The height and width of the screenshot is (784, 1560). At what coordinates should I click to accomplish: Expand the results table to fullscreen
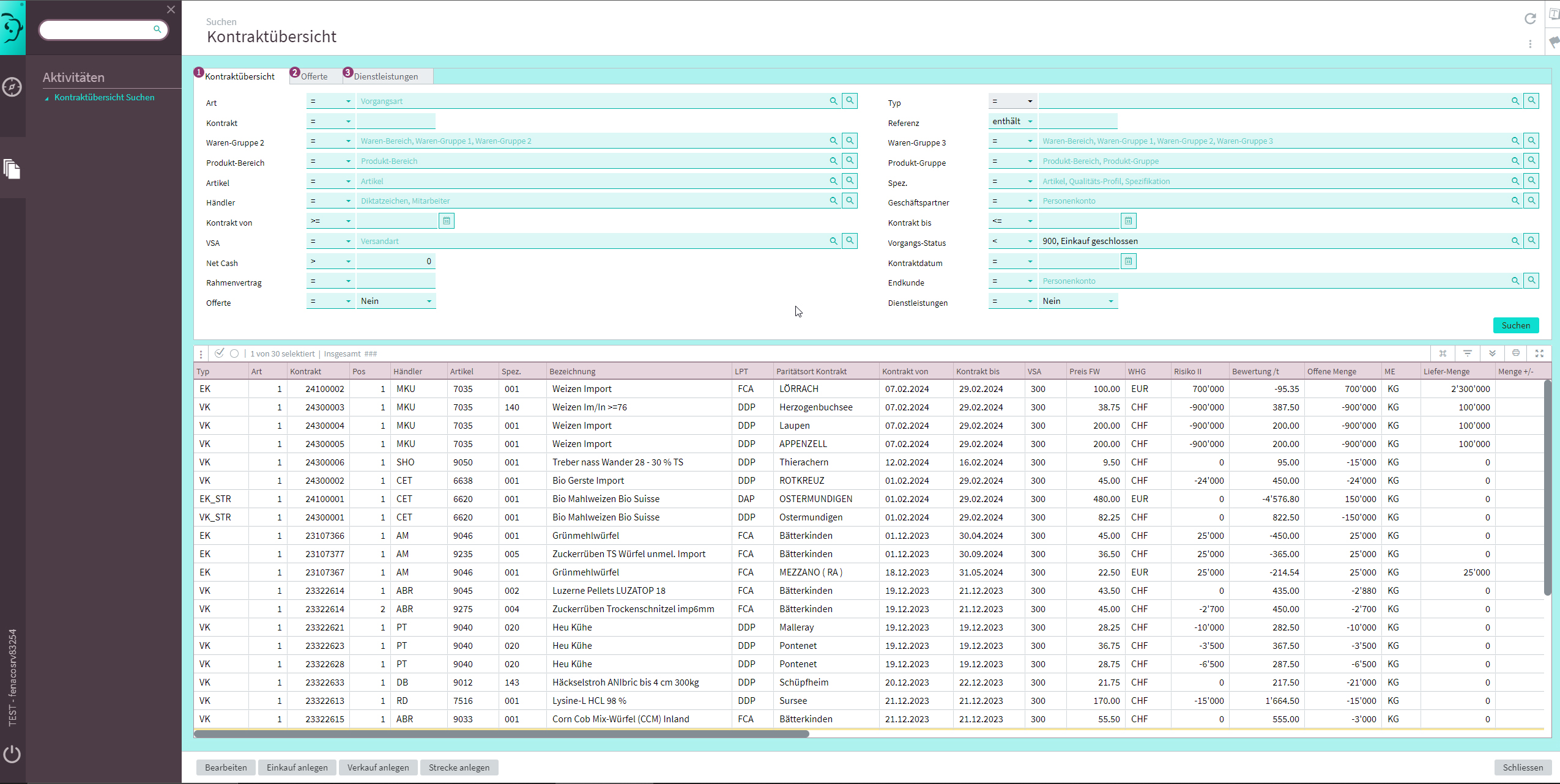1539,353
